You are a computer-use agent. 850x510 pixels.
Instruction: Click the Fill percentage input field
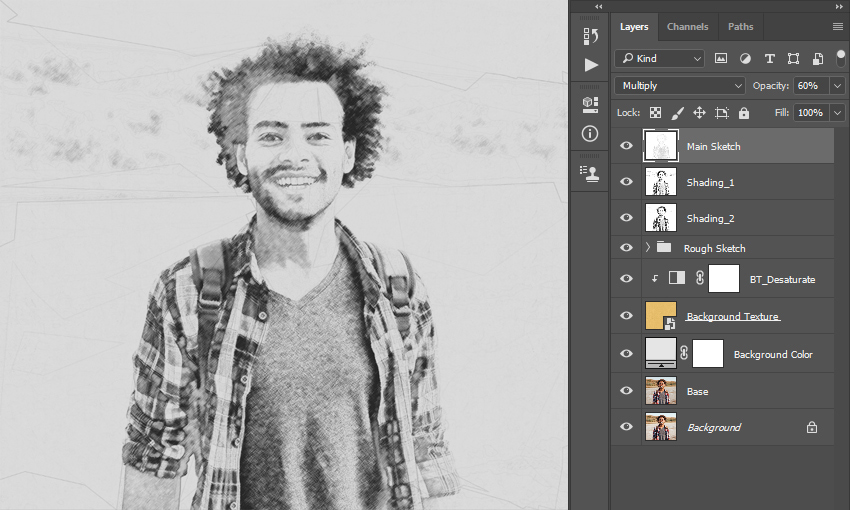(810, 113)
